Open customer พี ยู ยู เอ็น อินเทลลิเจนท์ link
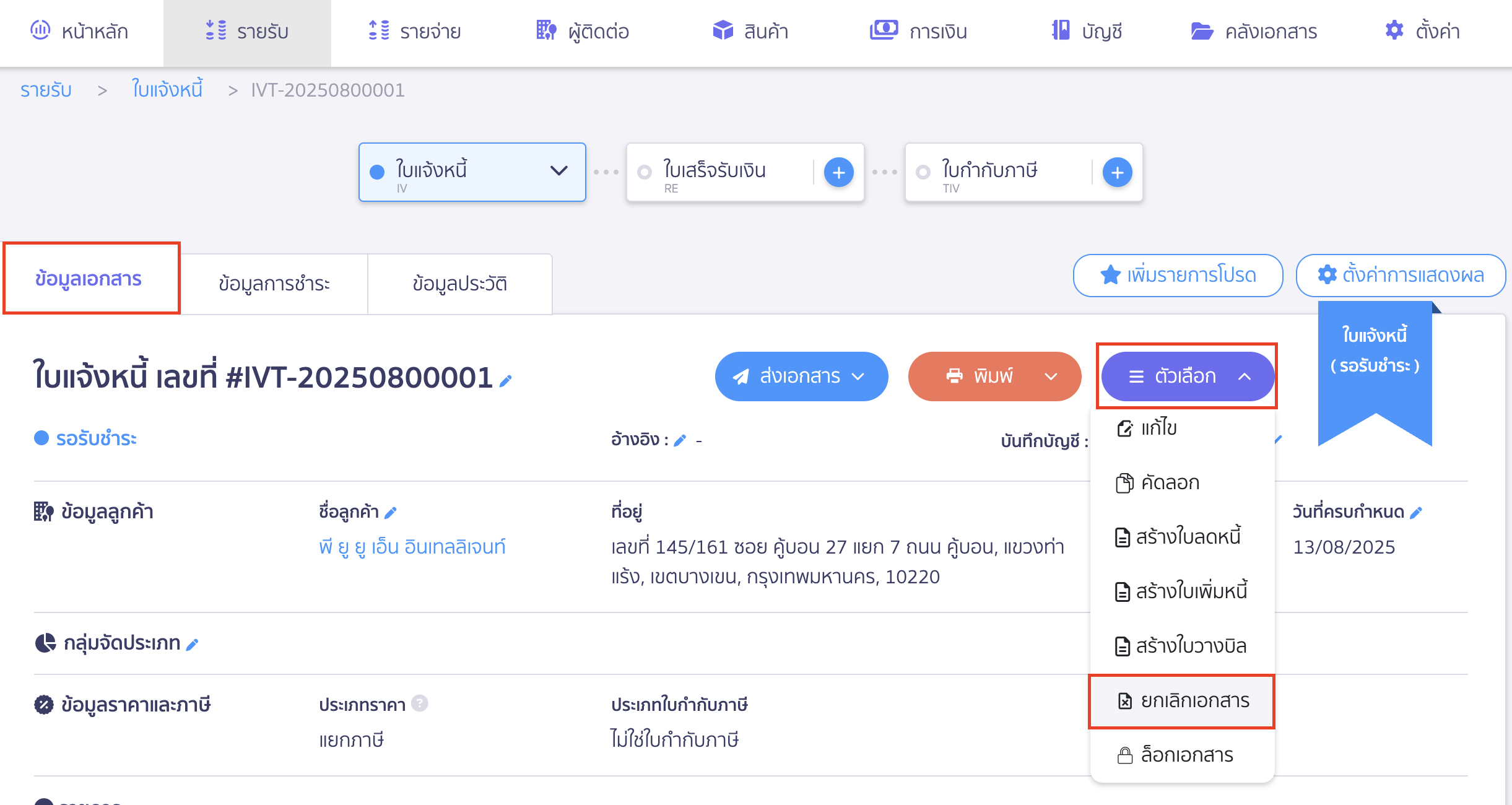This screenshot has height=805, width=1512. (x=412, y=547)
